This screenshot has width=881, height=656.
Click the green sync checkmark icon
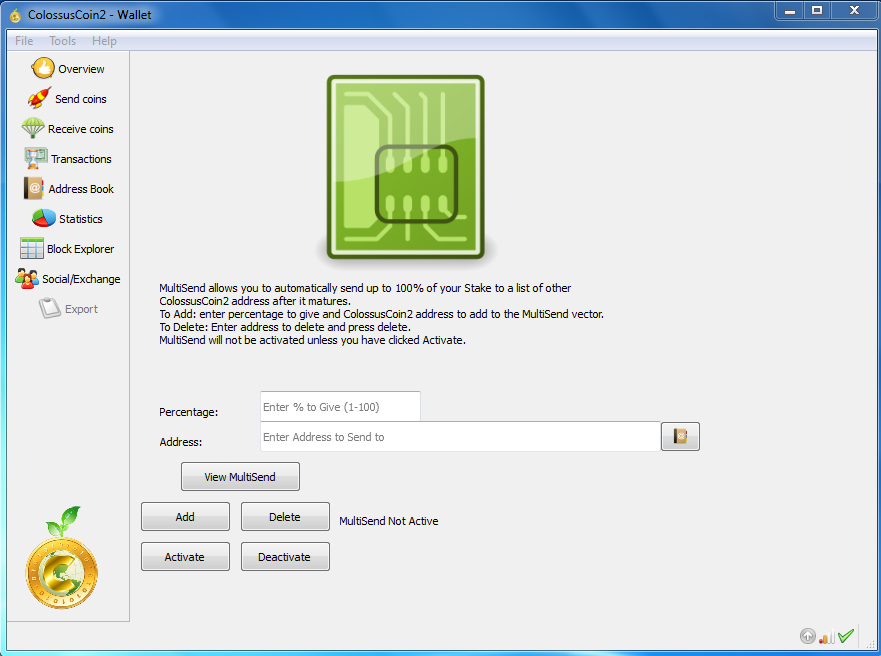(843, 635)
